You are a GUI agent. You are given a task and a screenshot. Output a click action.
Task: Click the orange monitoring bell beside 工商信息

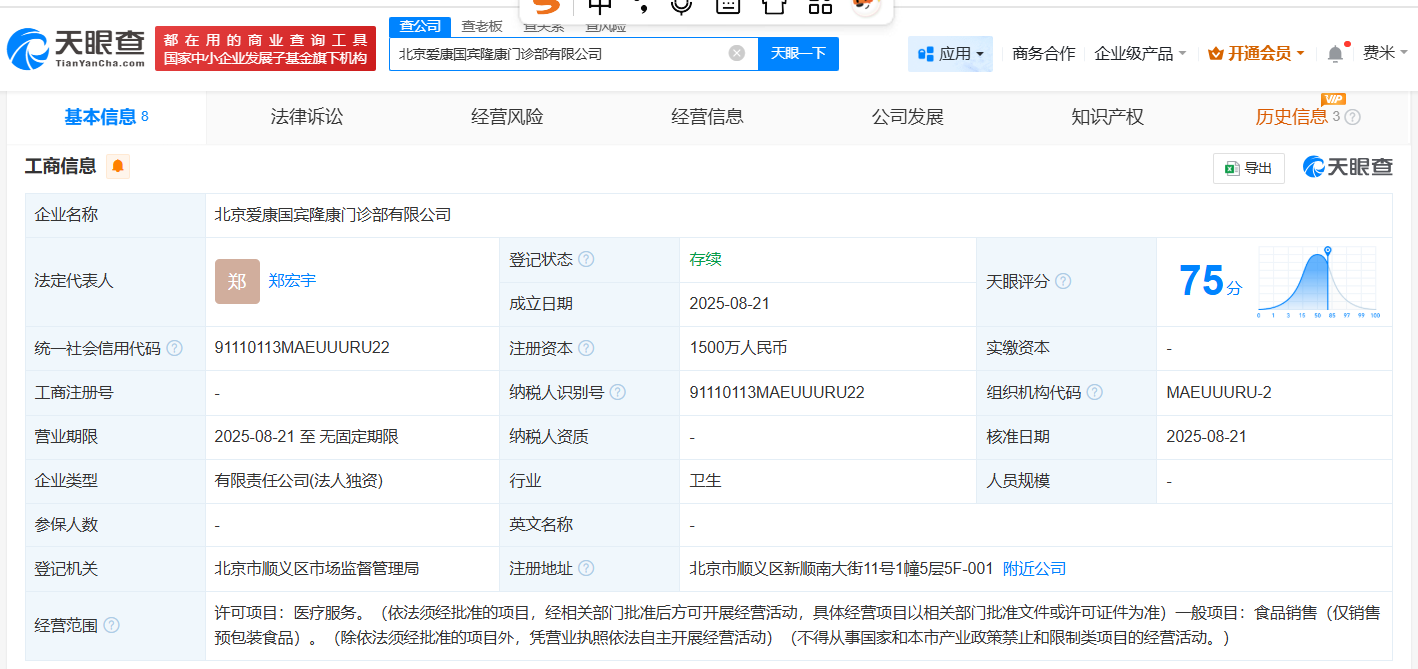[x=118, y=167]
